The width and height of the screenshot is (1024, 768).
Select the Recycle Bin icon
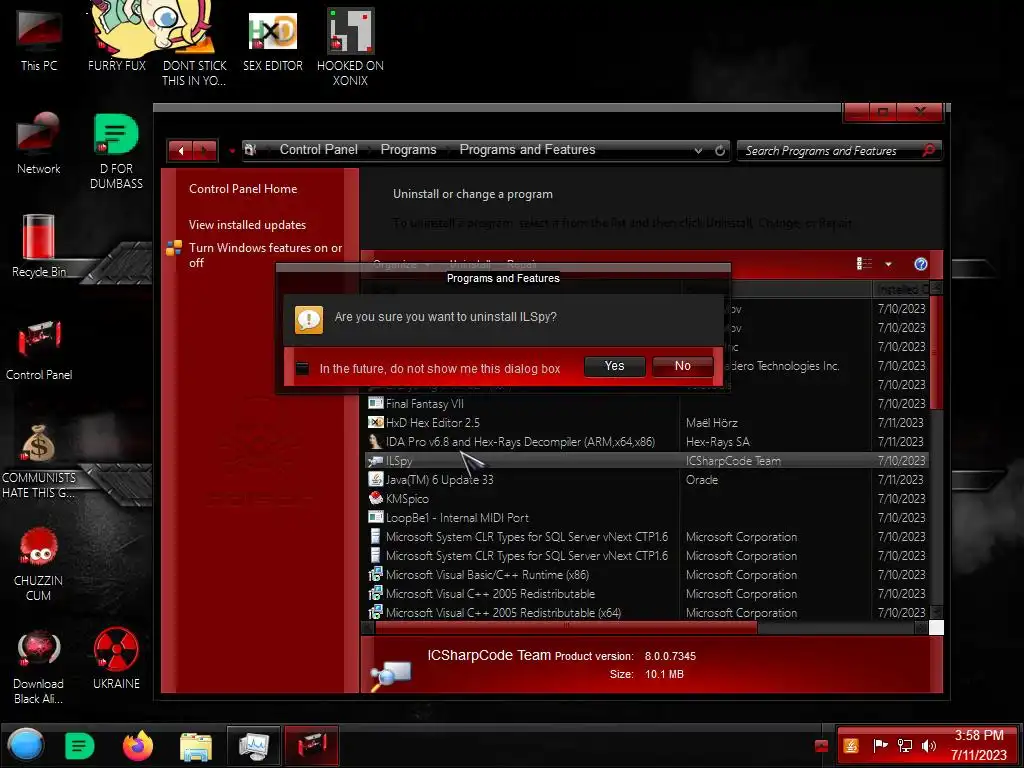pos(39,246)
